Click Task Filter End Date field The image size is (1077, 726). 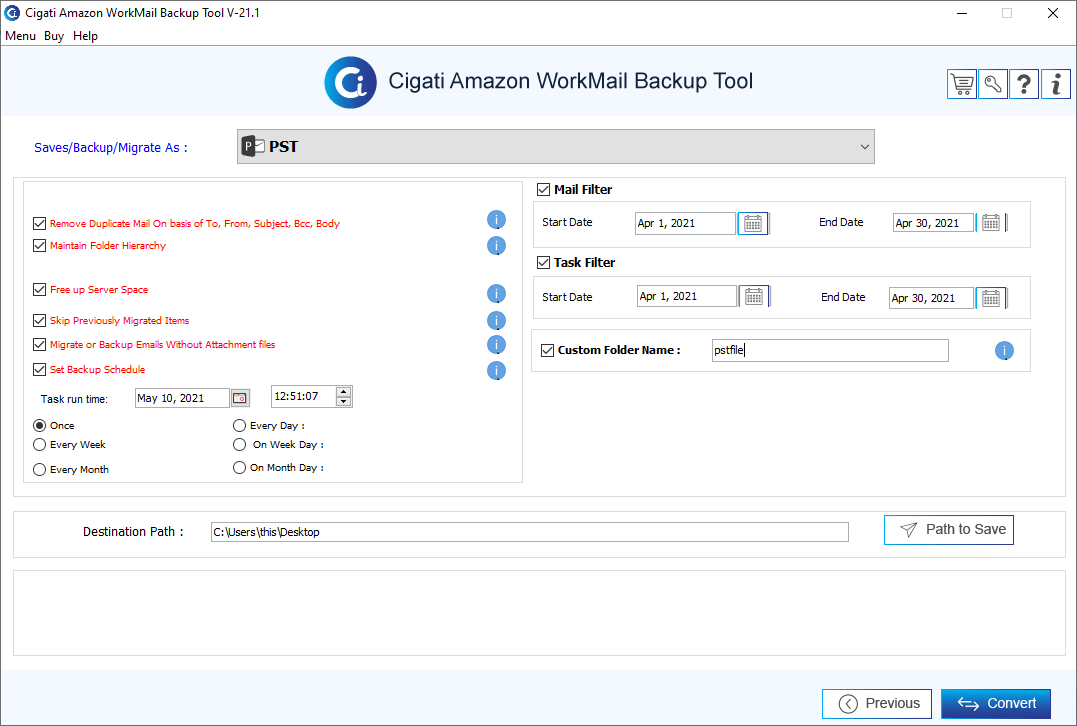[x=931, y=298]
